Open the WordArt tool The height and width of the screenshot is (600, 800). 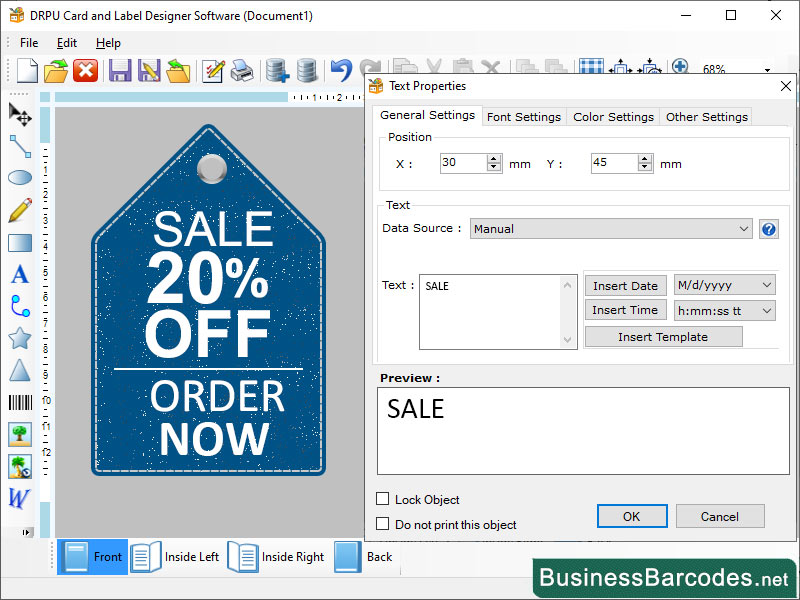tap(20, 499)
